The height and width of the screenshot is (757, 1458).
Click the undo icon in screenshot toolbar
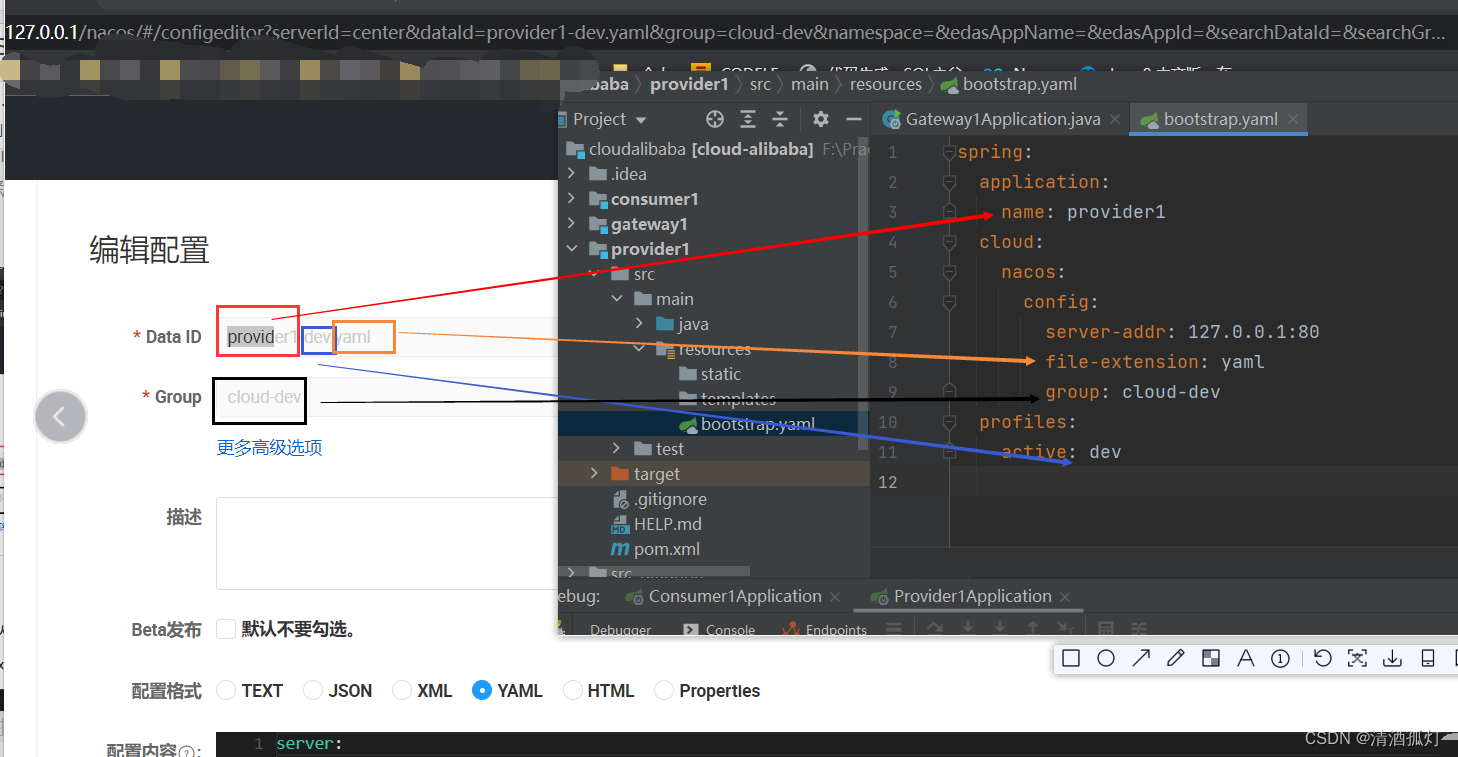coord(1322,658)
